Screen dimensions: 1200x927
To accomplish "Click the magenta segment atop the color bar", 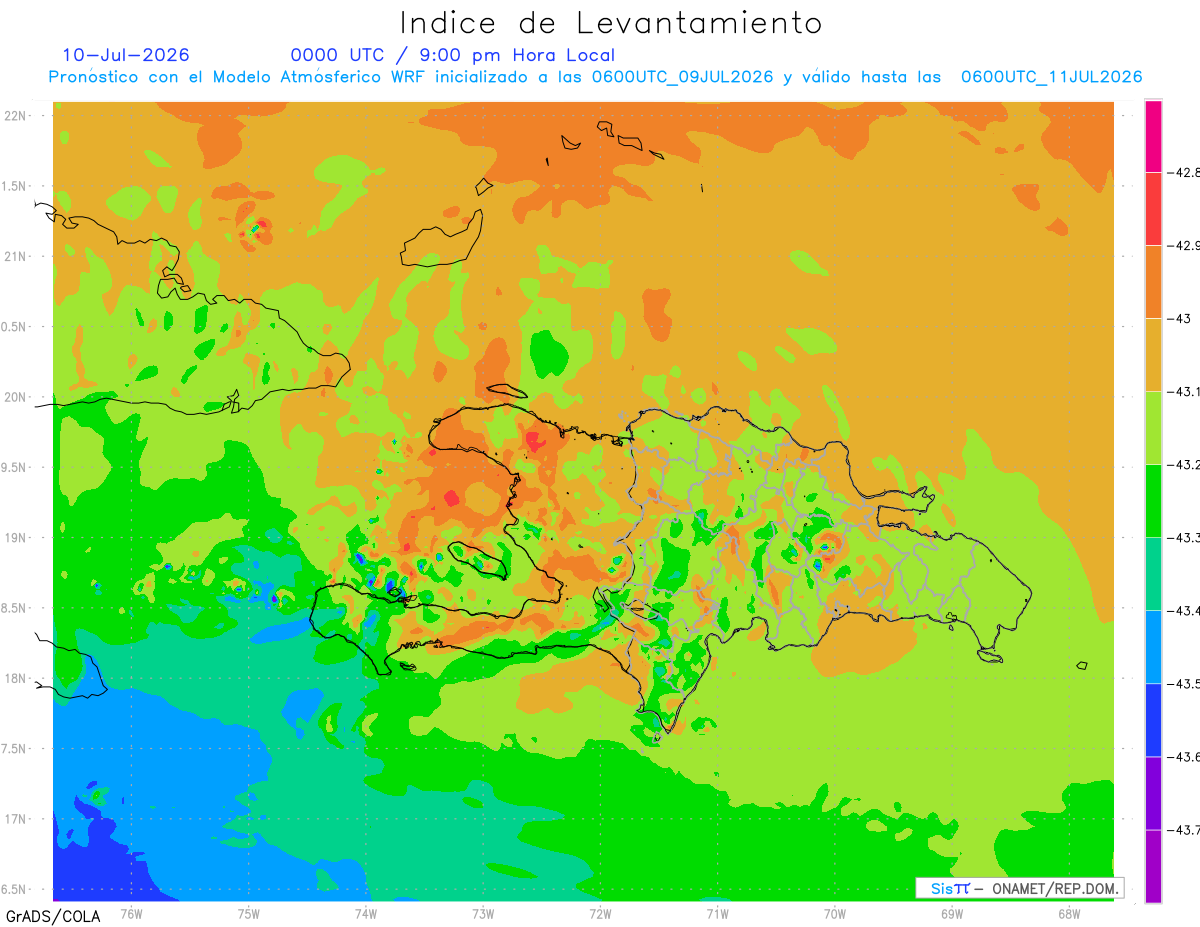I will point(1153,136).
